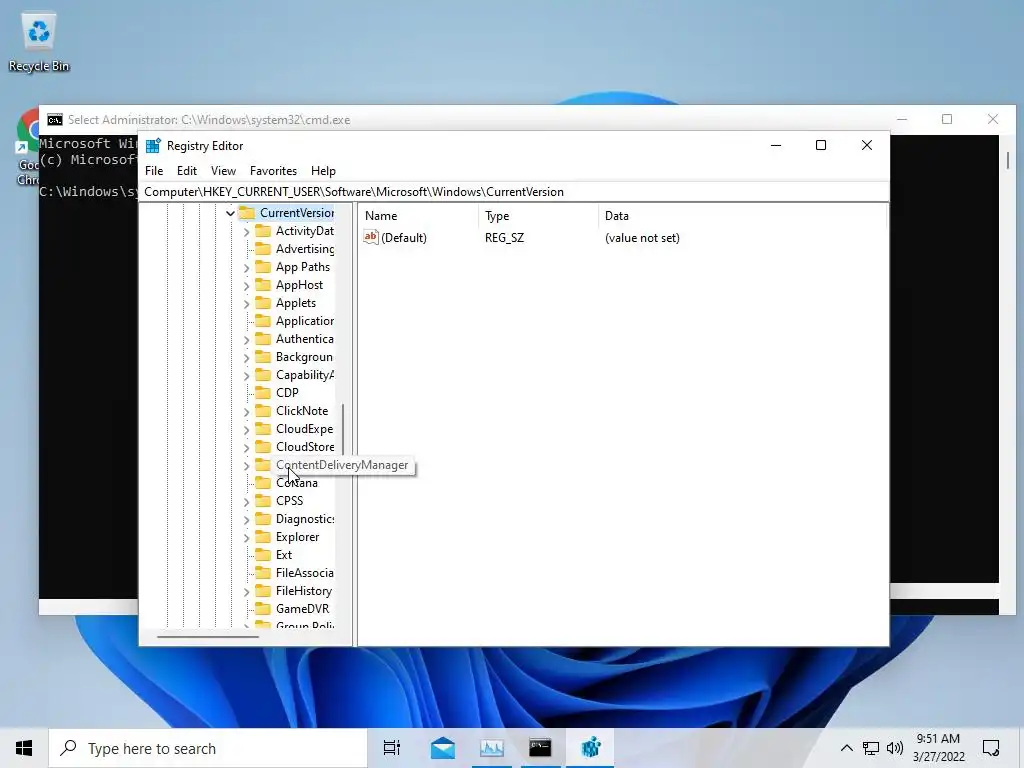Expand the ActivityDat key

pyautogui.click(x=246, y=231)
